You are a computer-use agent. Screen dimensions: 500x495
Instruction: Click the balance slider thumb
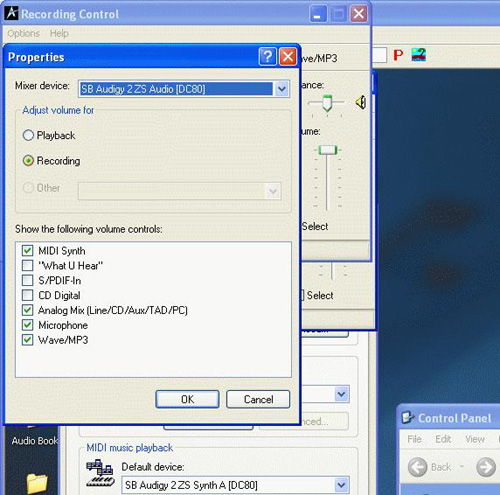[x=327, y=103]
